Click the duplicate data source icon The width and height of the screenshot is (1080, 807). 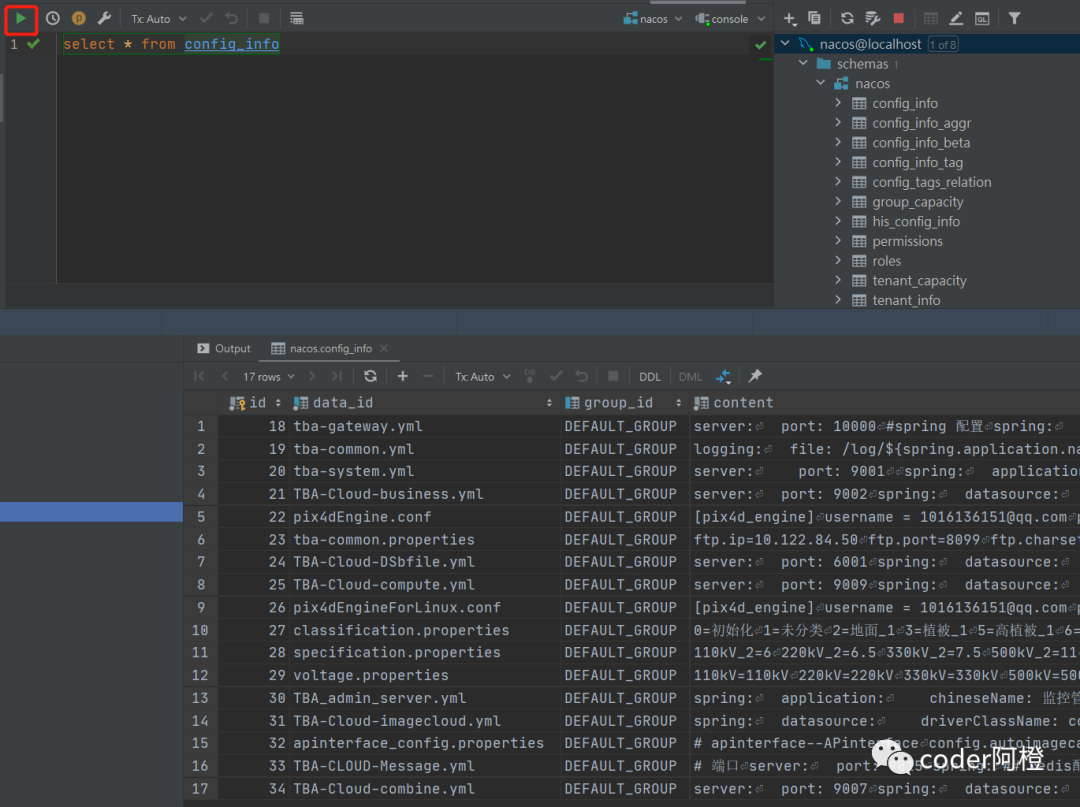coord(814,19)
